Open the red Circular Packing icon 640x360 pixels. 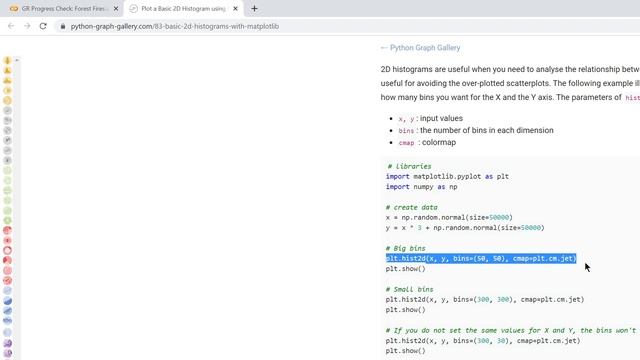pyautogui.click(x=7, y=280)
